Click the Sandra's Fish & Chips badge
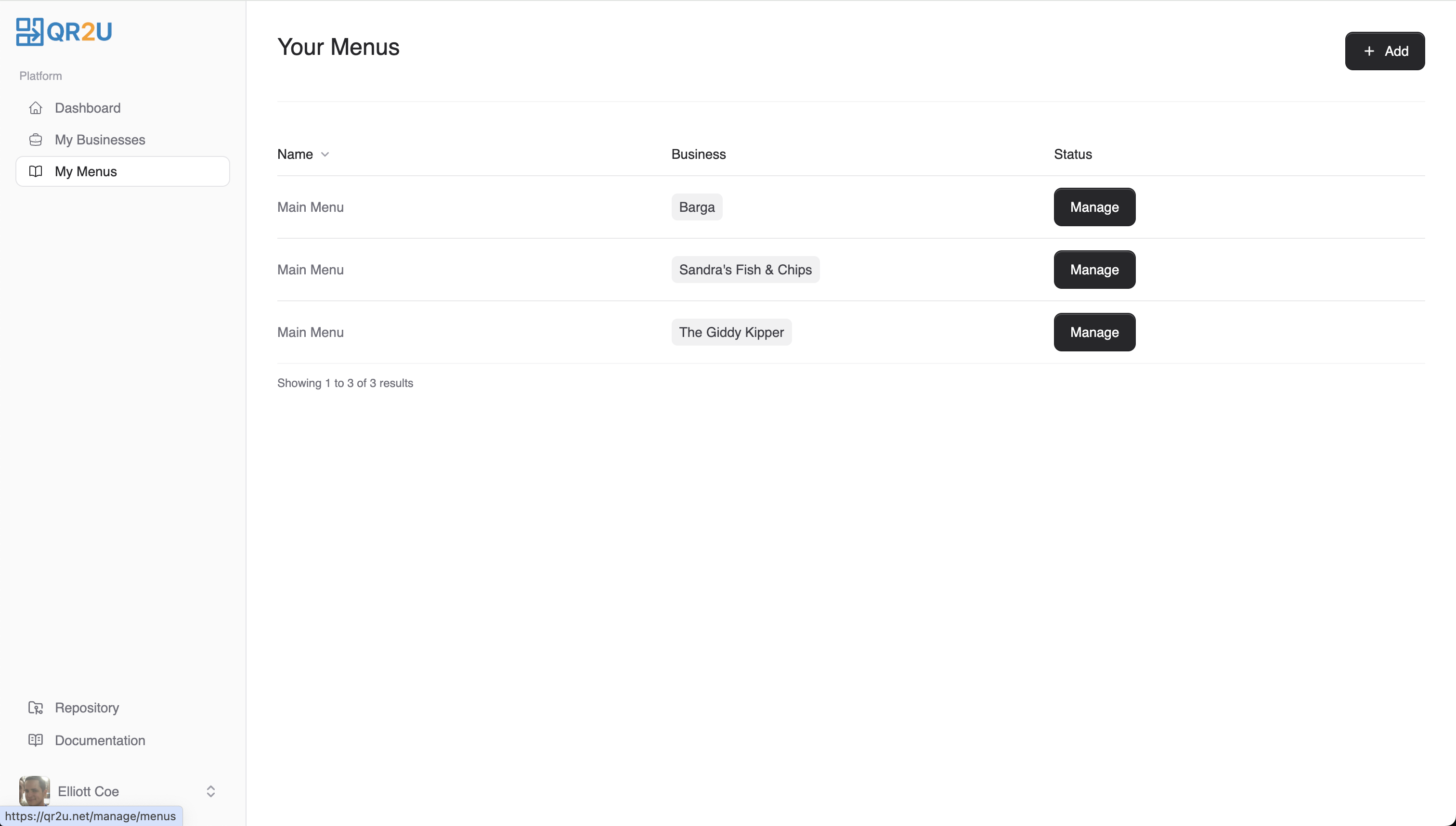This screenshot has width=1456, height=826. pos(744,270)
